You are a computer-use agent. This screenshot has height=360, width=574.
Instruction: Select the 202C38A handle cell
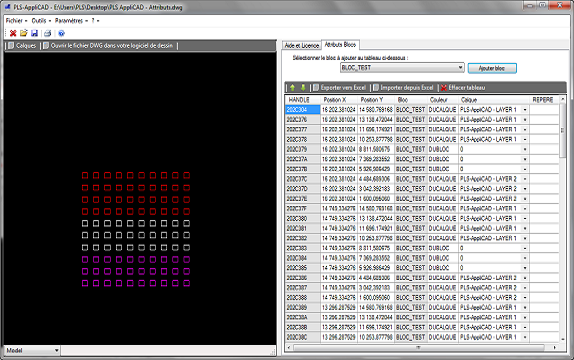point(302,317)
